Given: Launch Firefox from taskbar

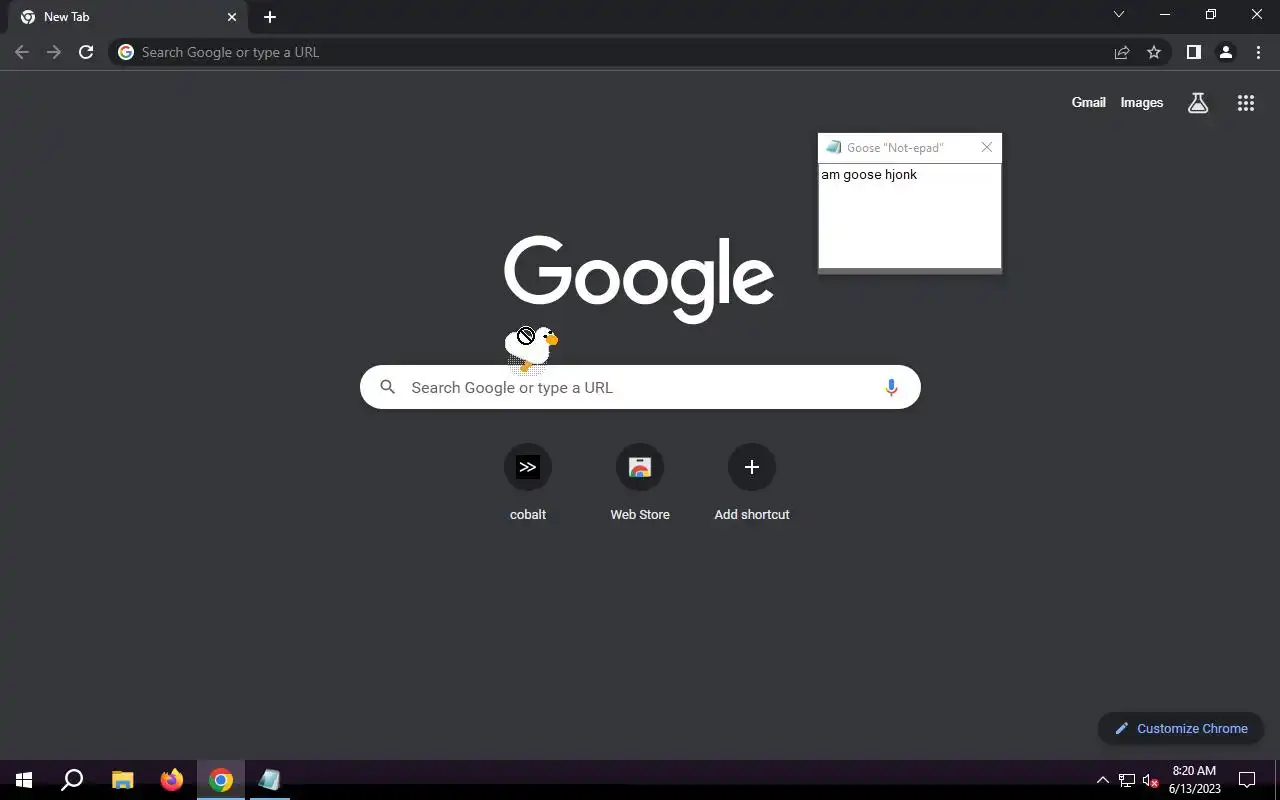Looking at the screenshot, I should pos(172,780).
